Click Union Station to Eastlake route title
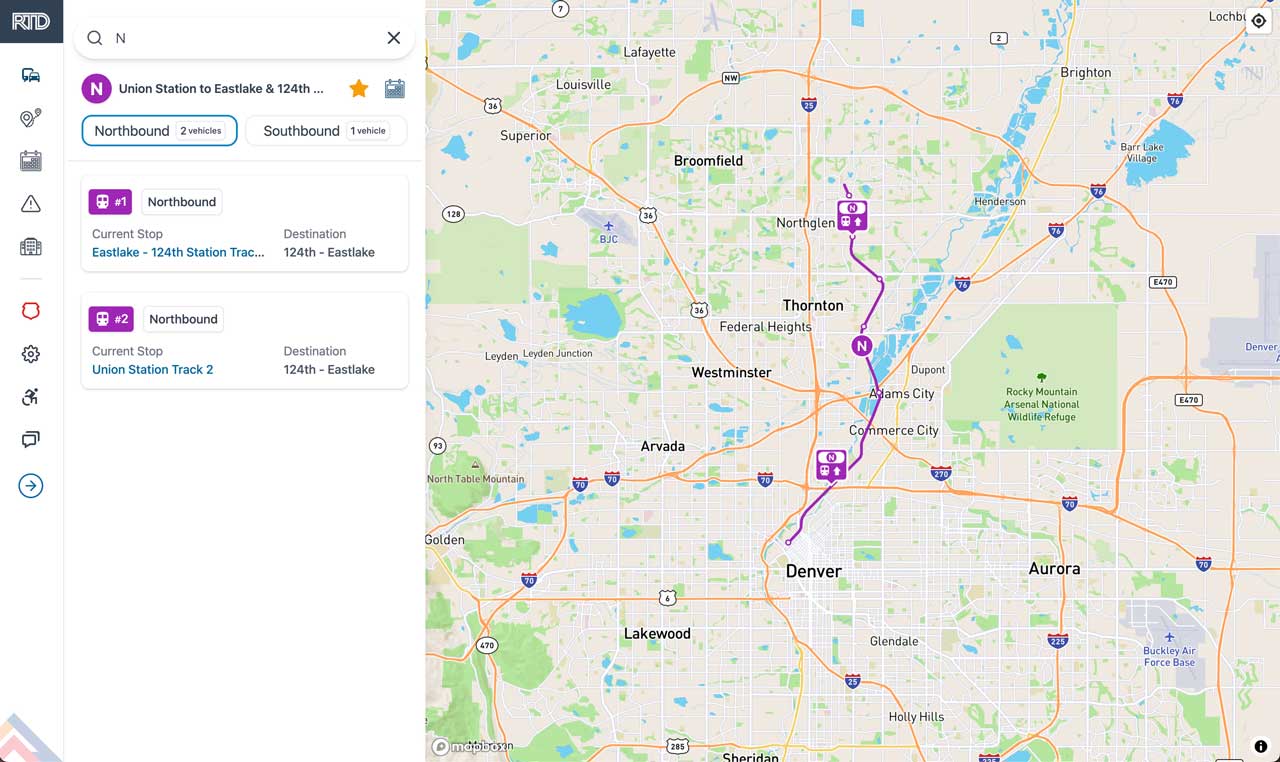This screenshot has width=1280, height=762. (221, 89)
